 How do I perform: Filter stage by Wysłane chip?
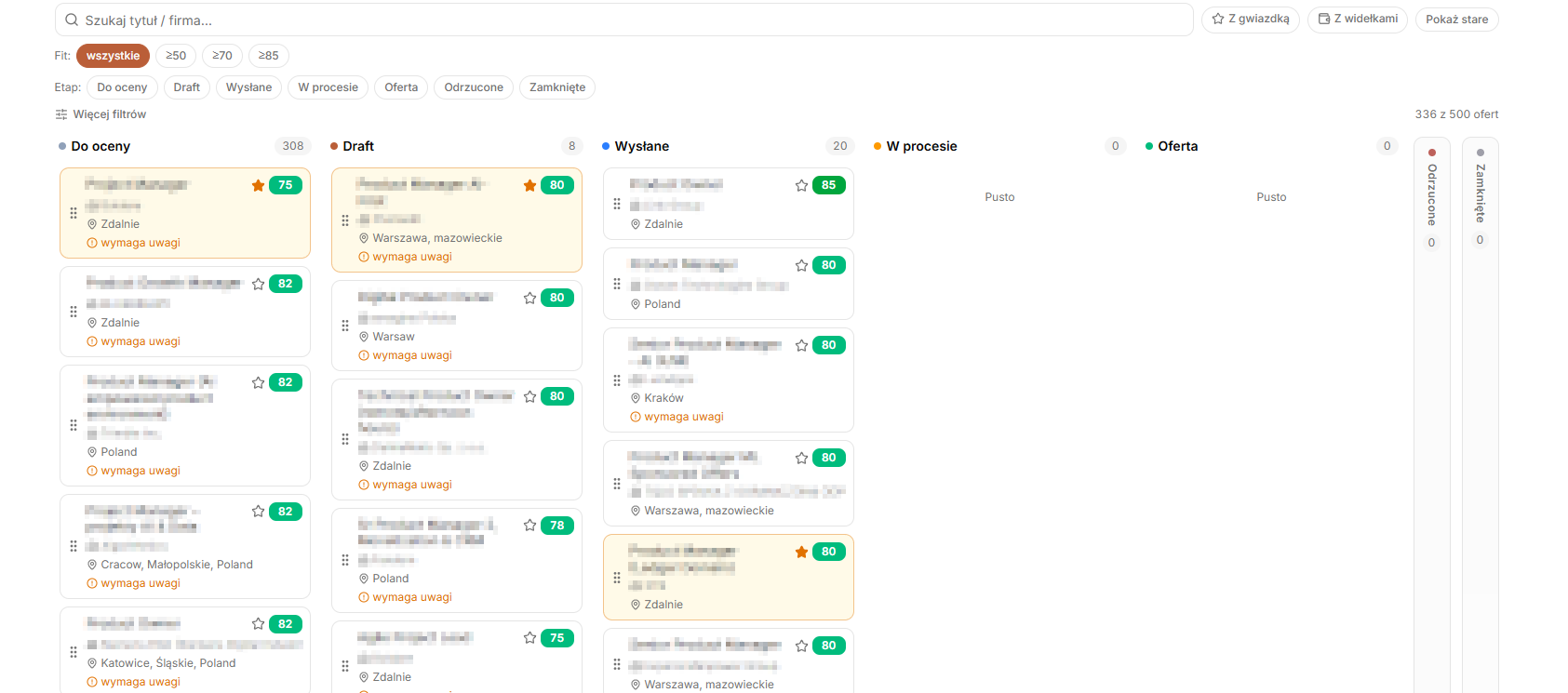pyautogui.click(x=249, y=87)
